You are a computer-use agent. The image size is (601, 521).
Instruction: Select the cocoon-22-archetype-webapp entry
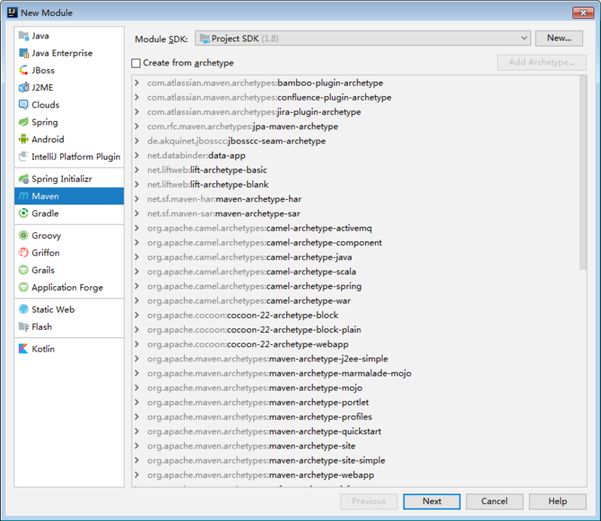pos(248,344)
